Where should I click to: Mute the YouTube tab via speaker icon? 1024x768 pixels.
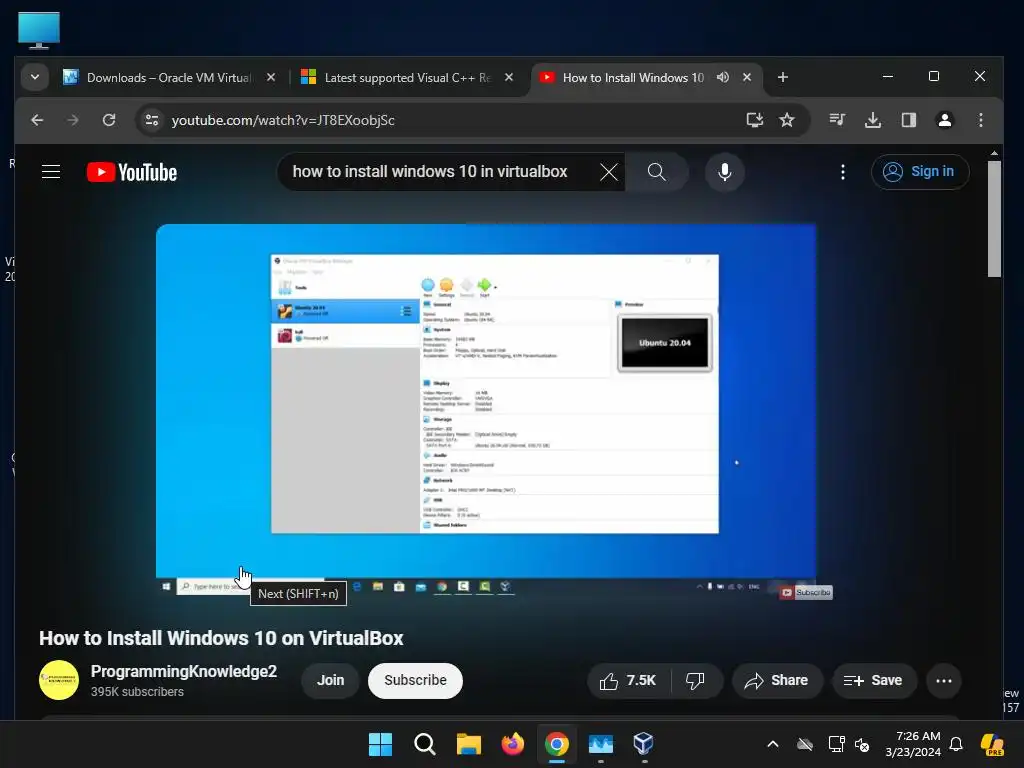pyautogui.click(x=722, y=77)
